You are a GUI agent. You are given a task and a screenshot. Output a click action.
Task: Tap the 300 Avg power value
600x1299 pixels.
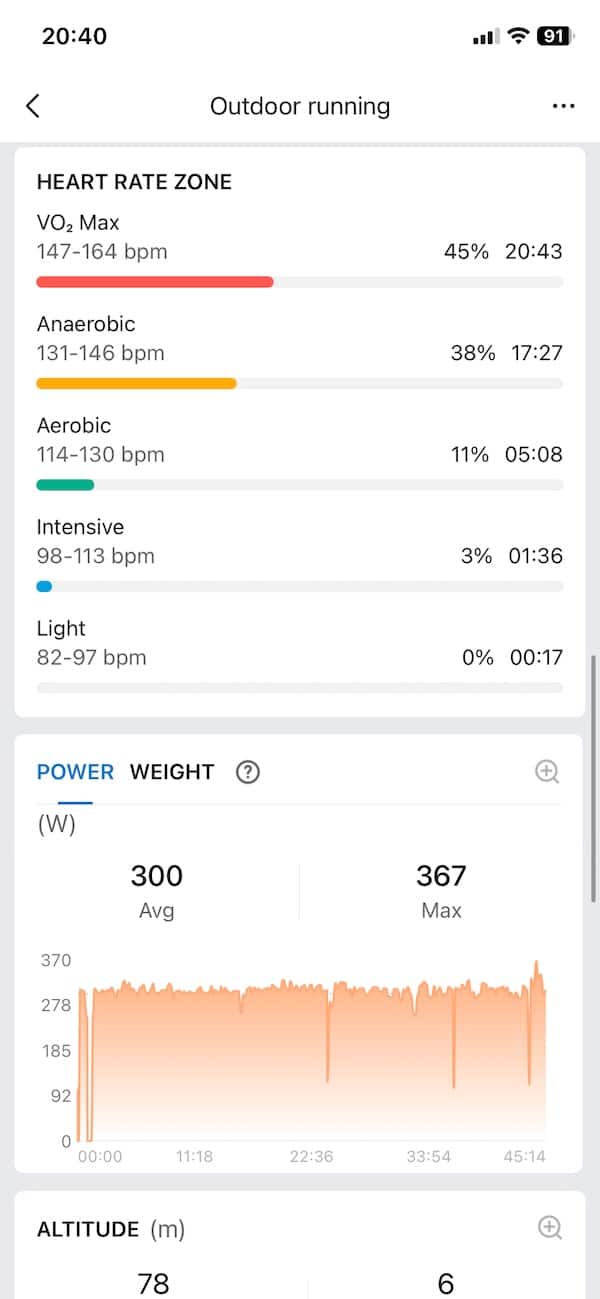tap(157, 876)
